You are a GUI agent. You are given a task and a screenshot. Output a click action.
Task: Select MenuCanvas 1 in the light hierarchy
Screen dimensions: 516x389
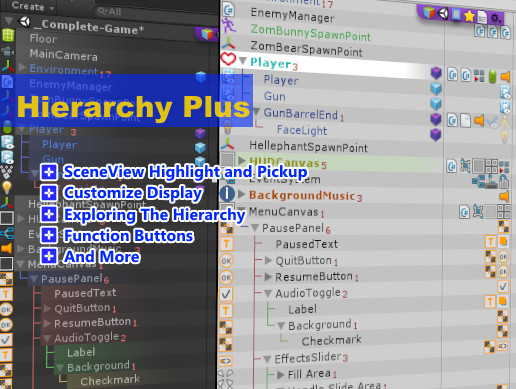[286, 212]
